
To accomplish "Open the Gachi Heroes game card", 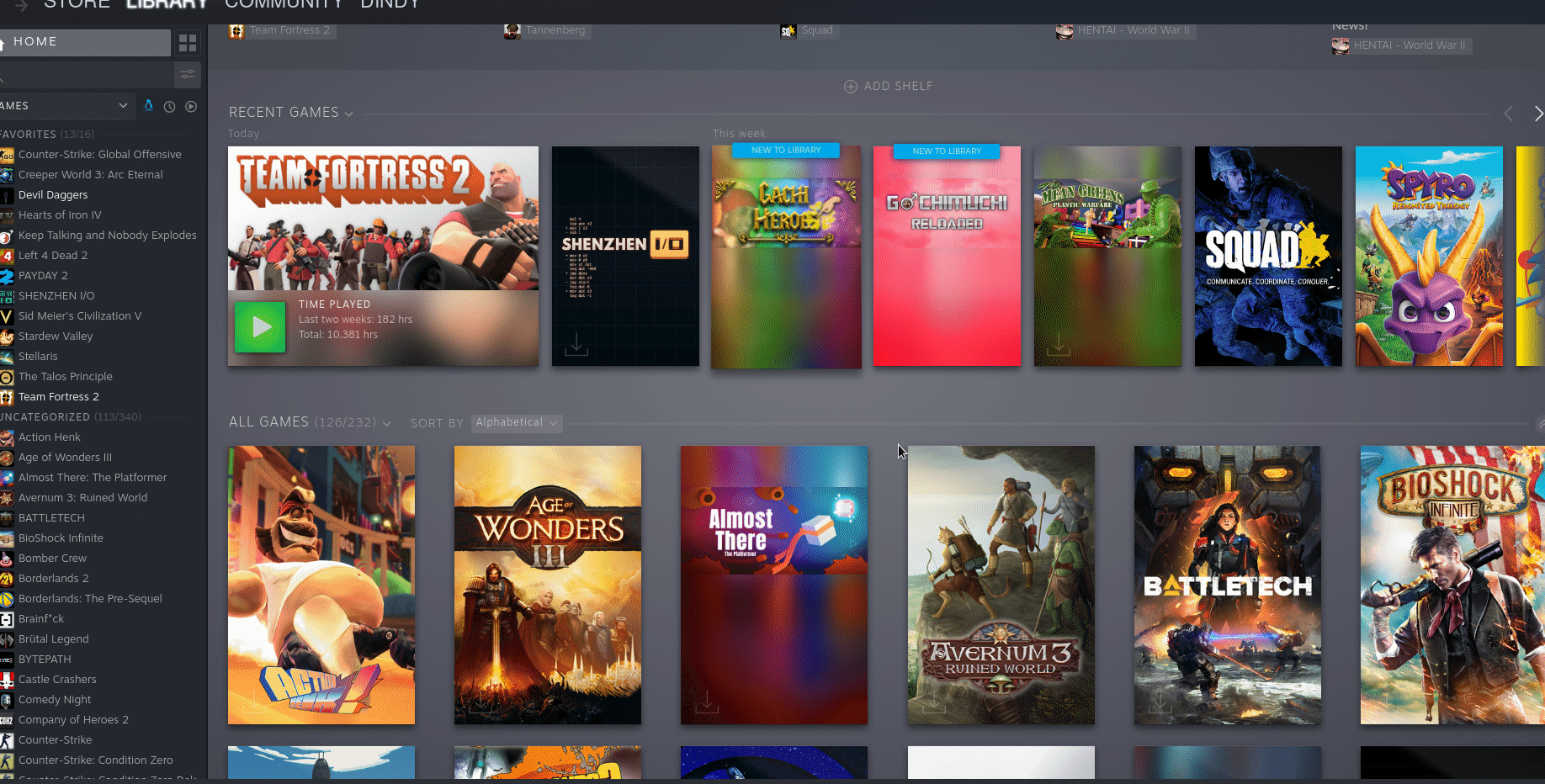I will point(786,257).
